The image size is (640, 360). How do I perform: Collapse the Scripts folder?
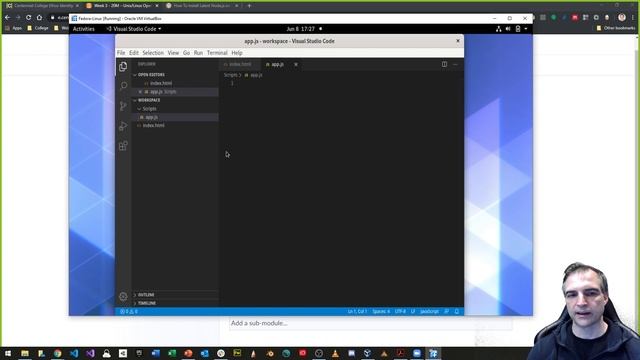click(x=176, y=109)
